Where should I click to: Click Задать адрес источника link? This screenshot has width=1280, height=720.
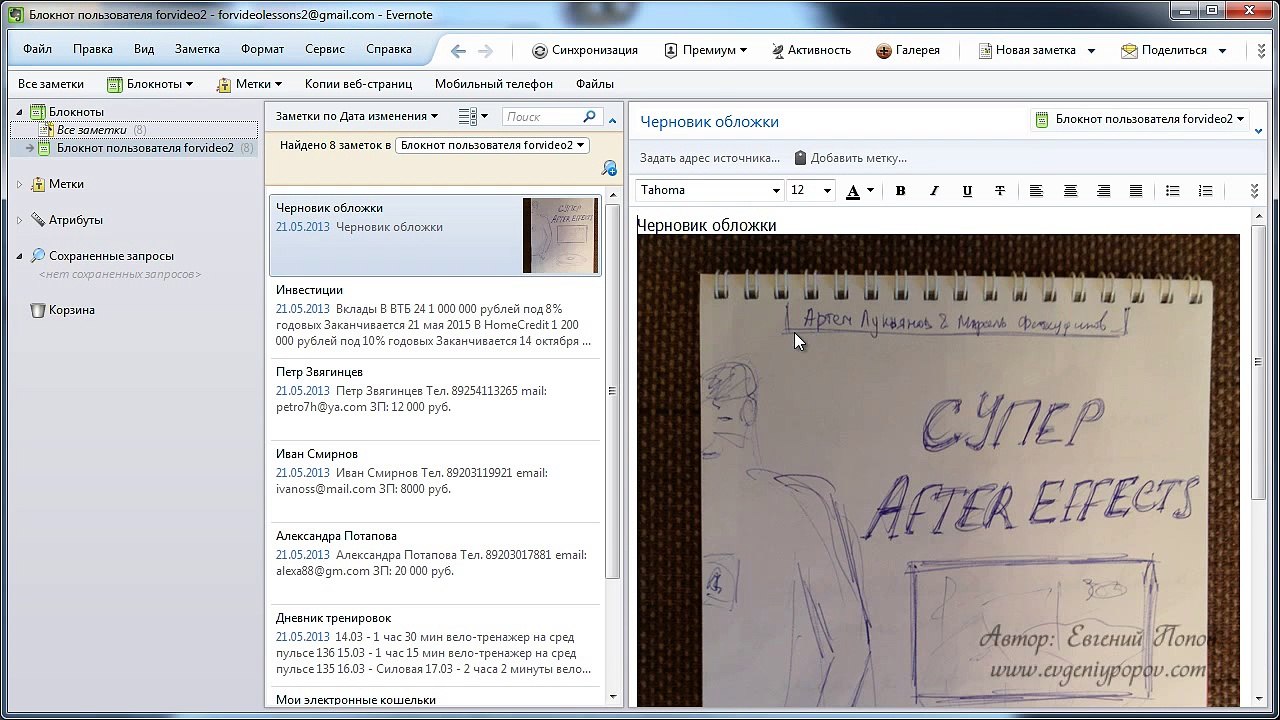pyautogui.click(x=710, y=158)
